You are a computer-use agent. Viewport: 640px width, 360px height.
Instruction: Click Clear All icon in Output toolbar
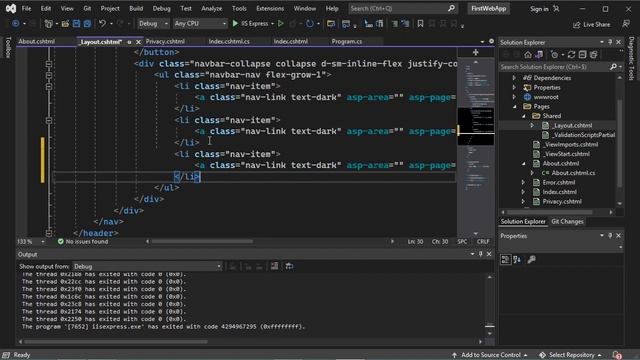(x=275, y=266)
